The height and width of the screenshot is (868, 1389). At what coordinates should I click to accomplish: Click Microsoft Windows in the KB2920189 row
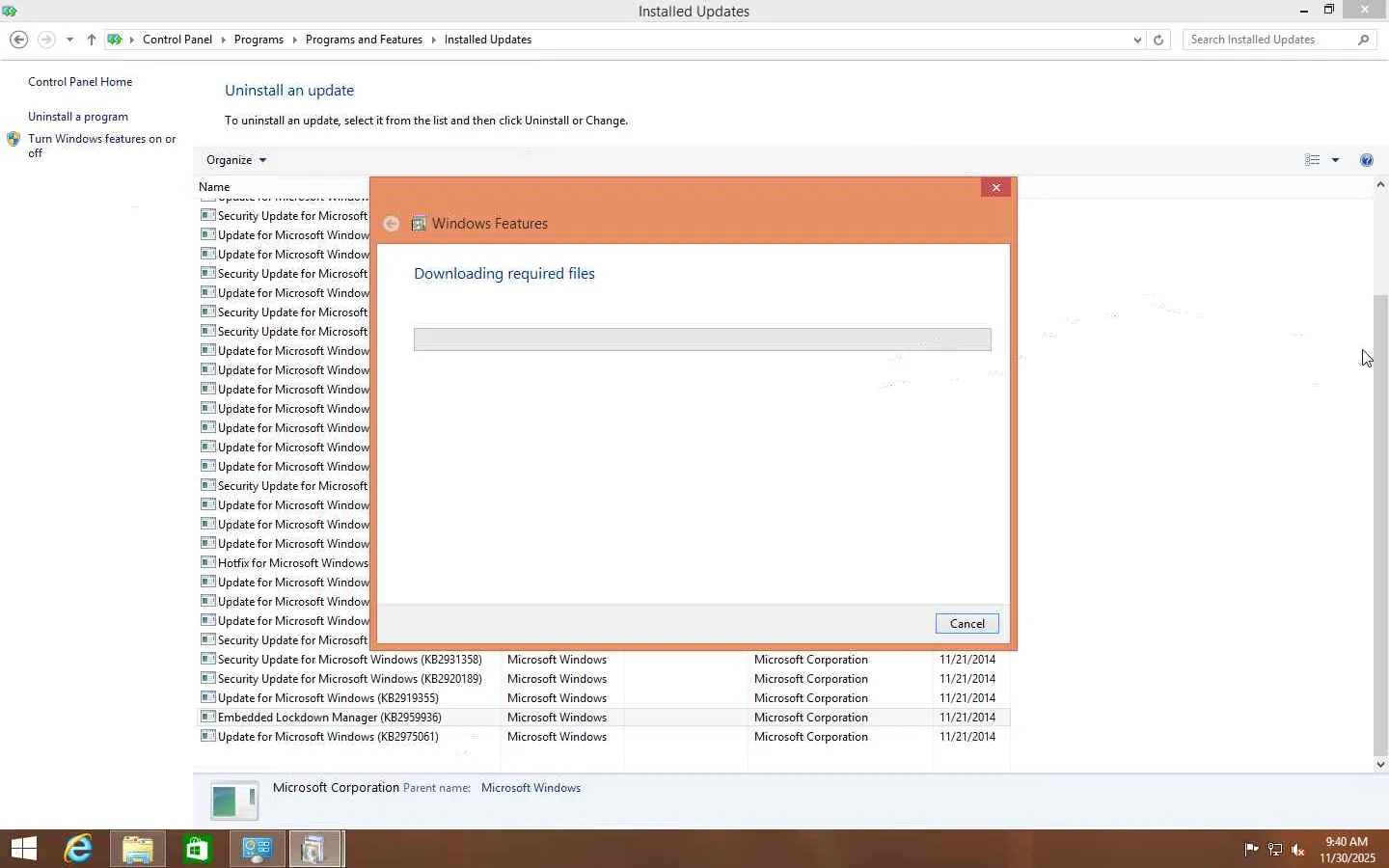tap(557, 679)
